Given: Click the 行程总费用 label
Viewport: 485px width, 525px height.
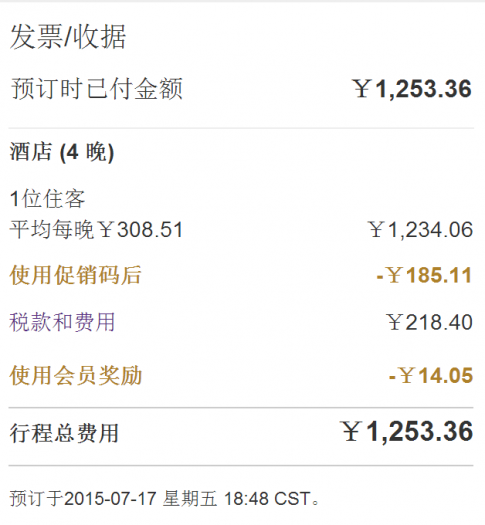Looking at the screenshot, I should (x=64, y=433).
